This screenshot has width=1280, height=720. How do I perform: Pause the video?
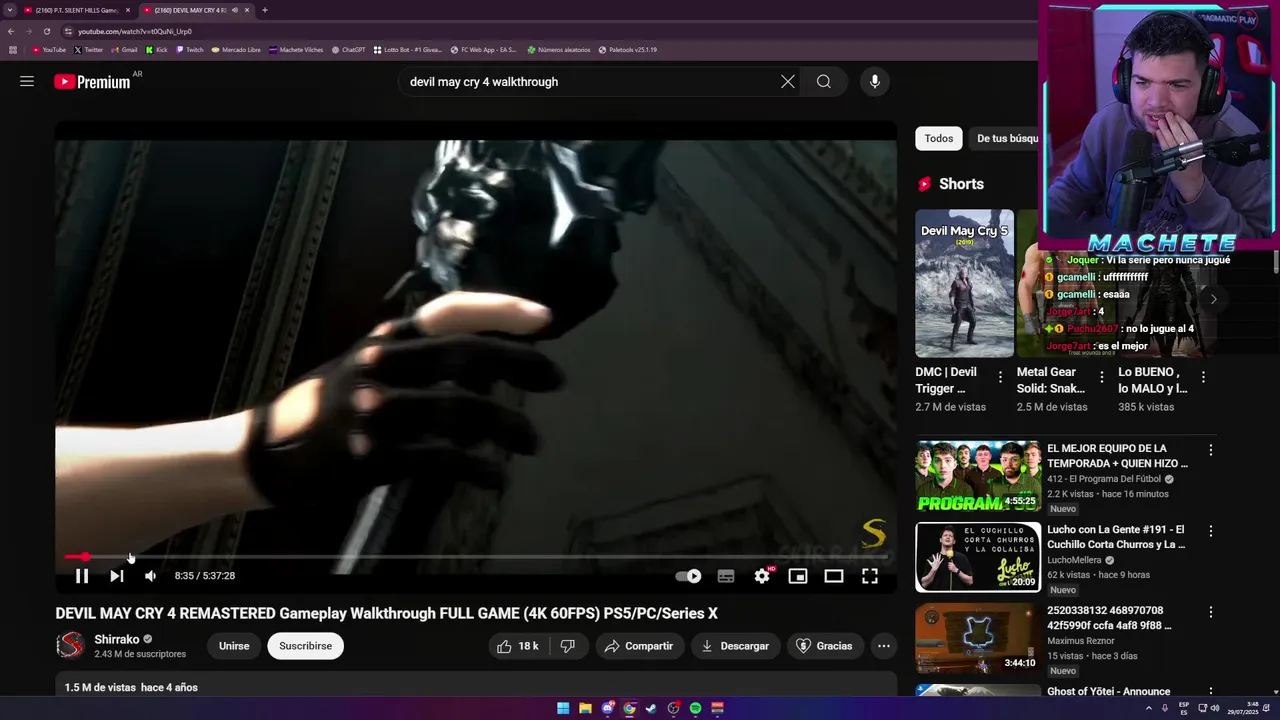[82, 576]
